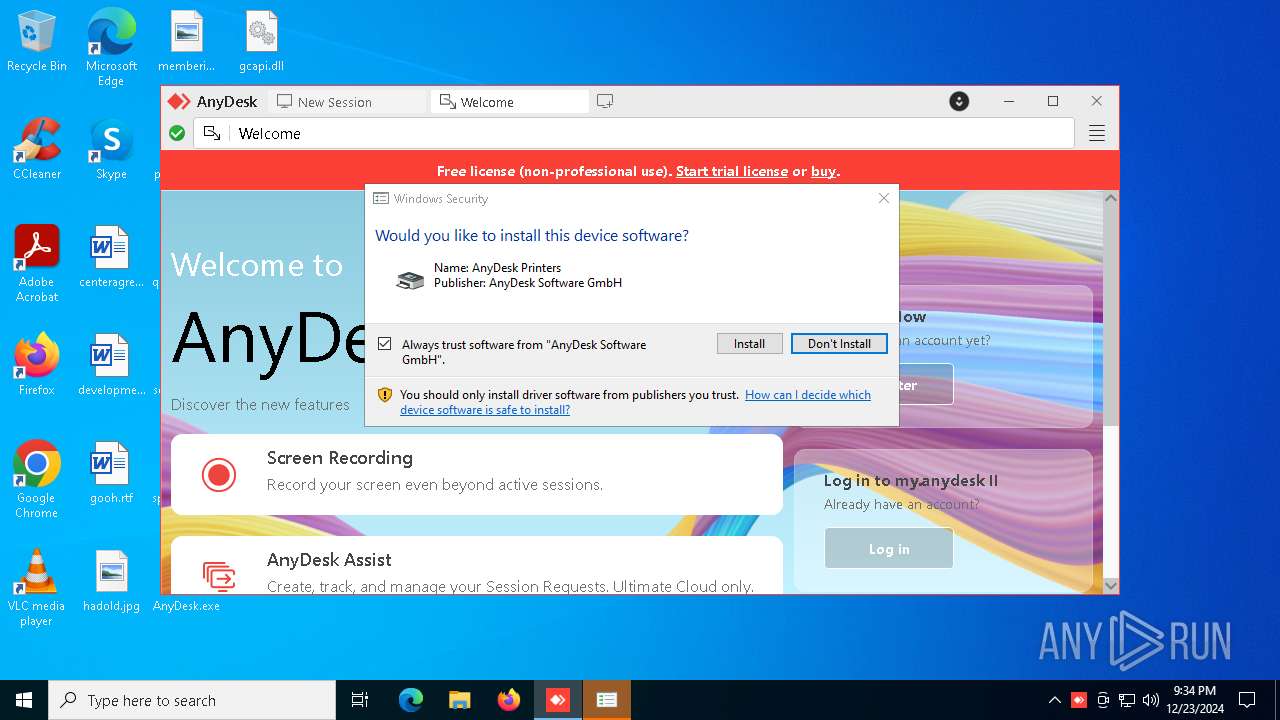Click the volume tray icon
Image resolution: width=1280 pixels, height=720 pixels.
tap(1151, 700)
